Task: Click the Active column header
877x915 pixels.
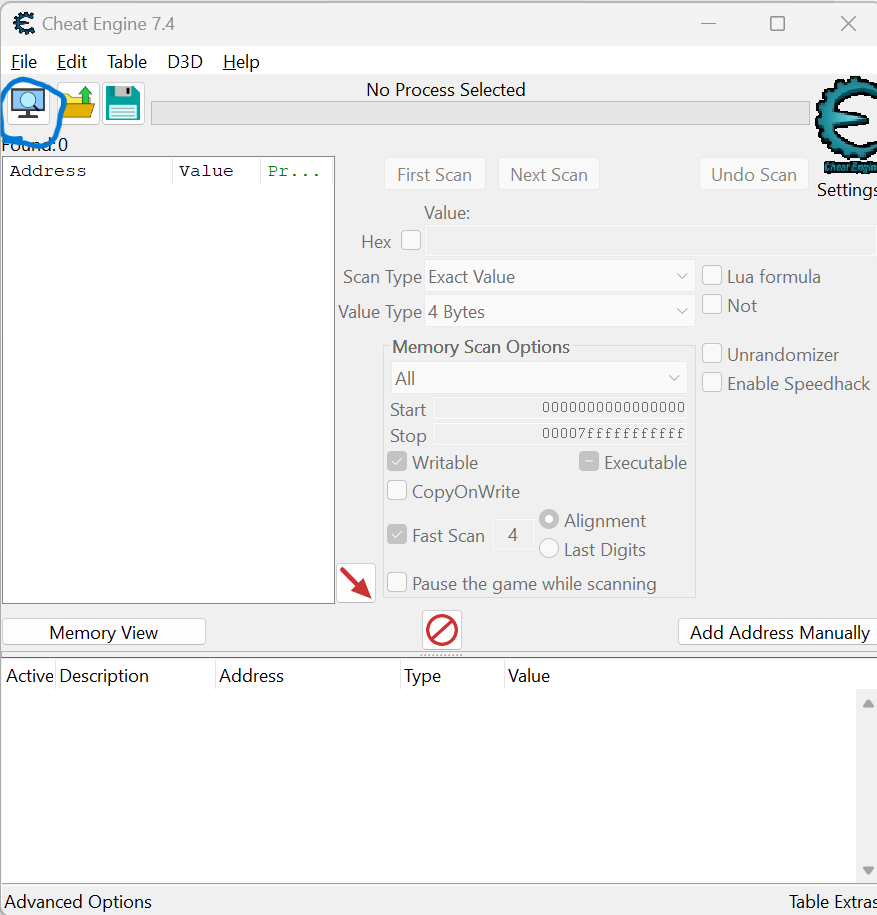Action: pos(29,676)
